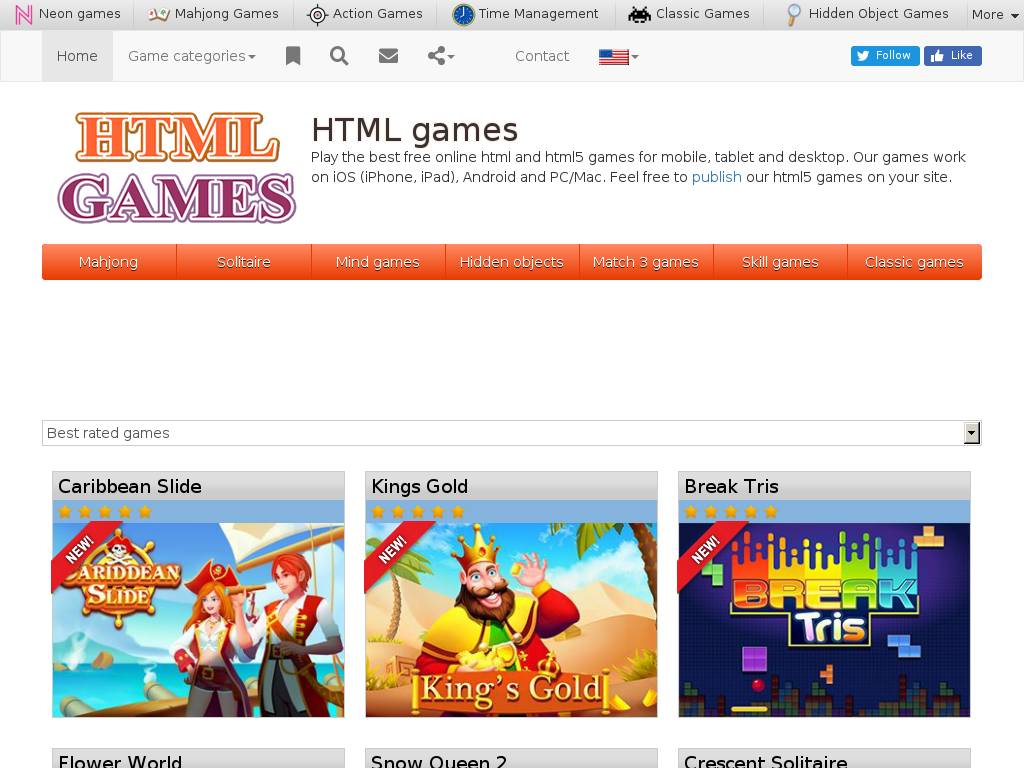Open the US flag language dropdown
The image size is (1024, 768).
tap(618, 57)
